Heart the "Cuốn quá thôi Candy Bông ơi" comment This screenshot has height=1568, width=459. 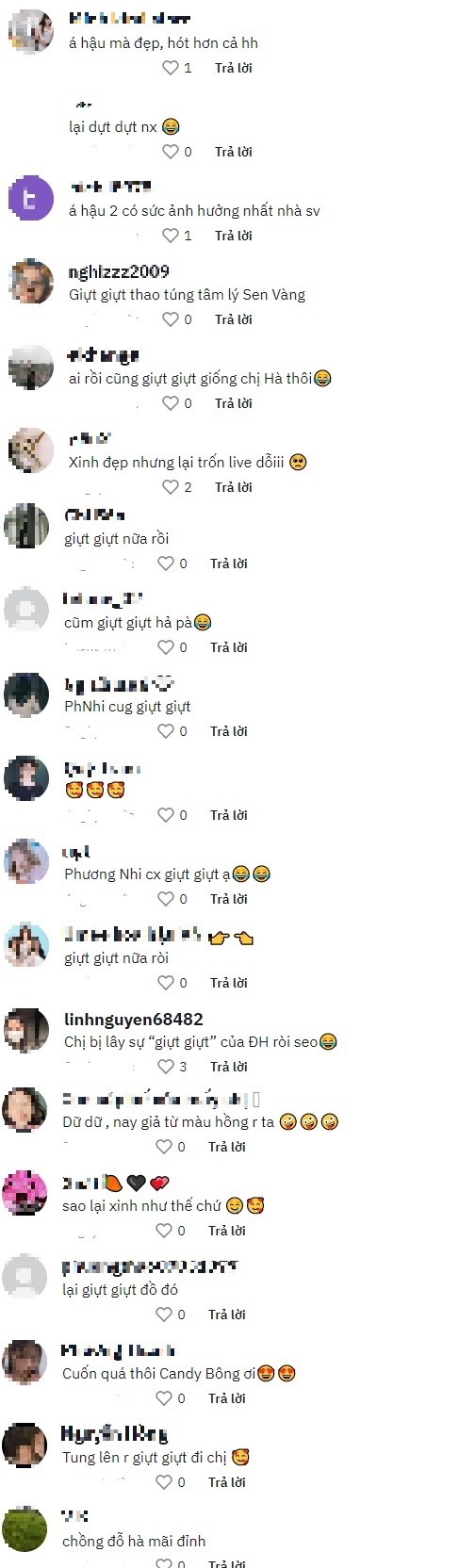(164, 1398)
